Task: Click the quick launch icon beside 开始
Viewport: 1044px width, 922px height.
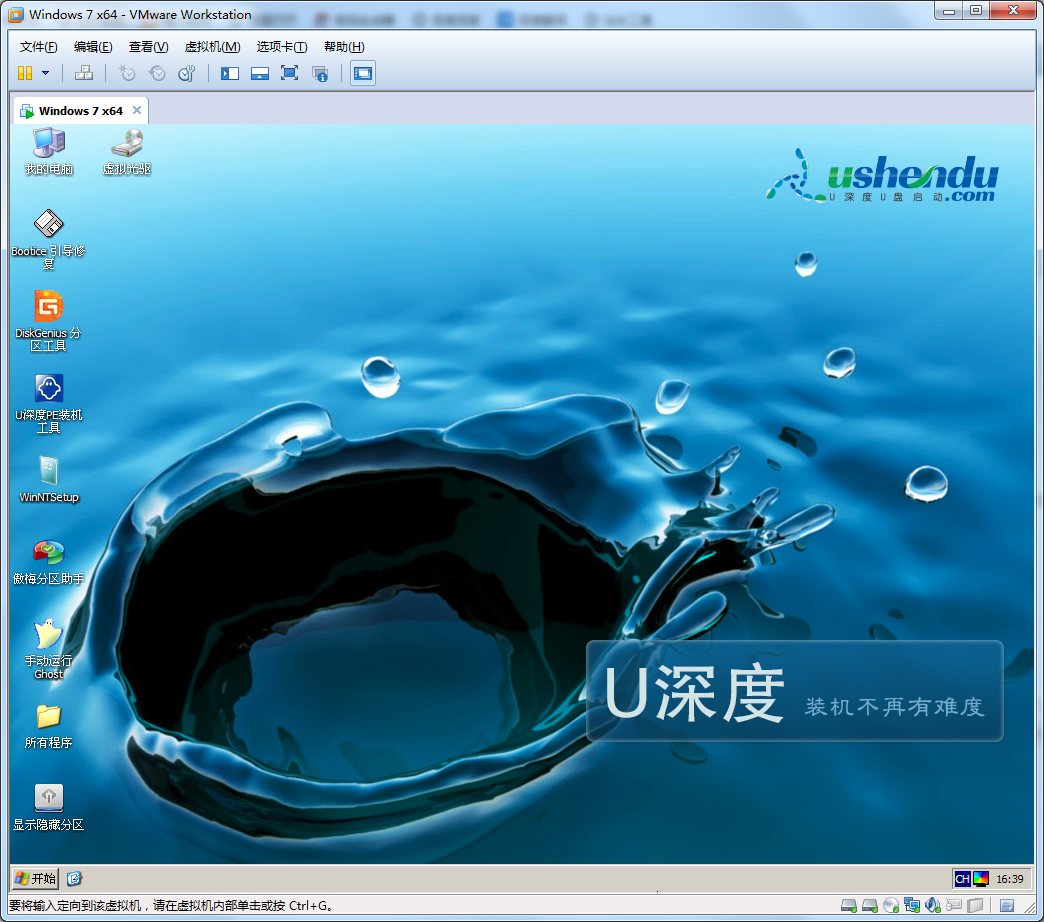Action: tap(75, 879)
